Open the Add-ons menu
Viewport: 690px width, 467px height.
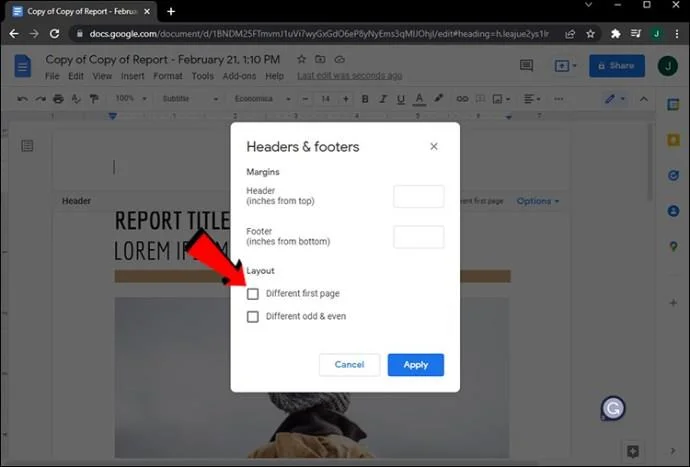(239, 76)
